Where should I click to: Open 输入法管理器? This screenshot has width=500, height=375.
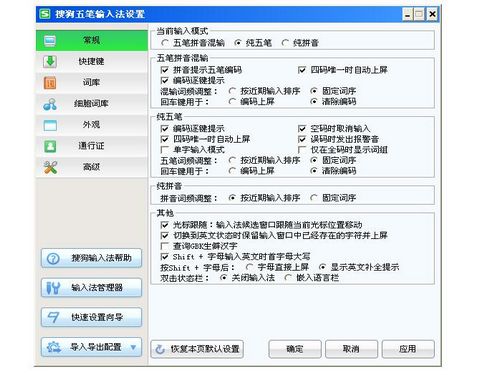[92, 288]
